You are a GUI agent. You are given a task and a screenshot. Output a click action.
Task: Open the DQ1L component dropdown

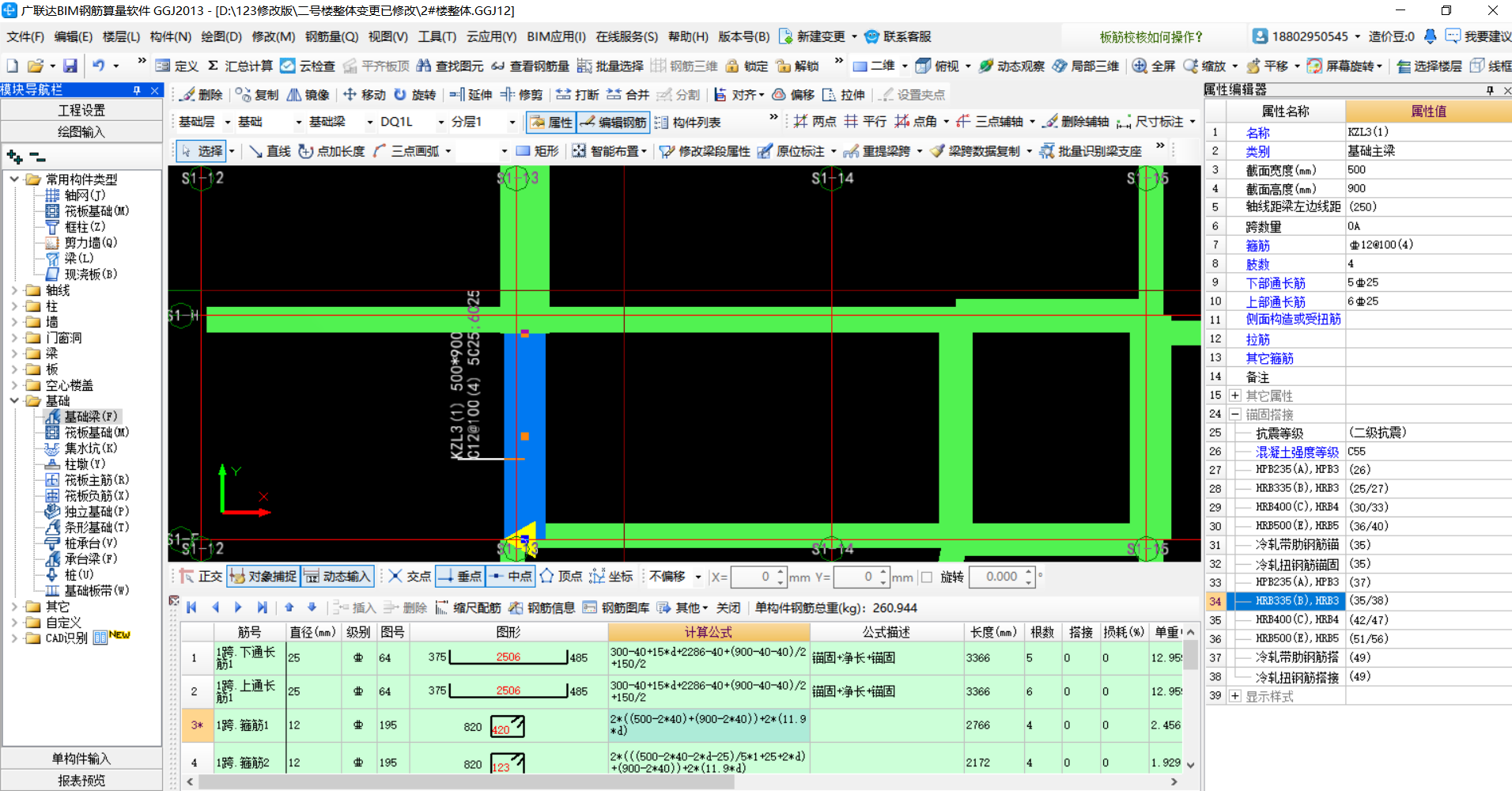coord(441,122)
